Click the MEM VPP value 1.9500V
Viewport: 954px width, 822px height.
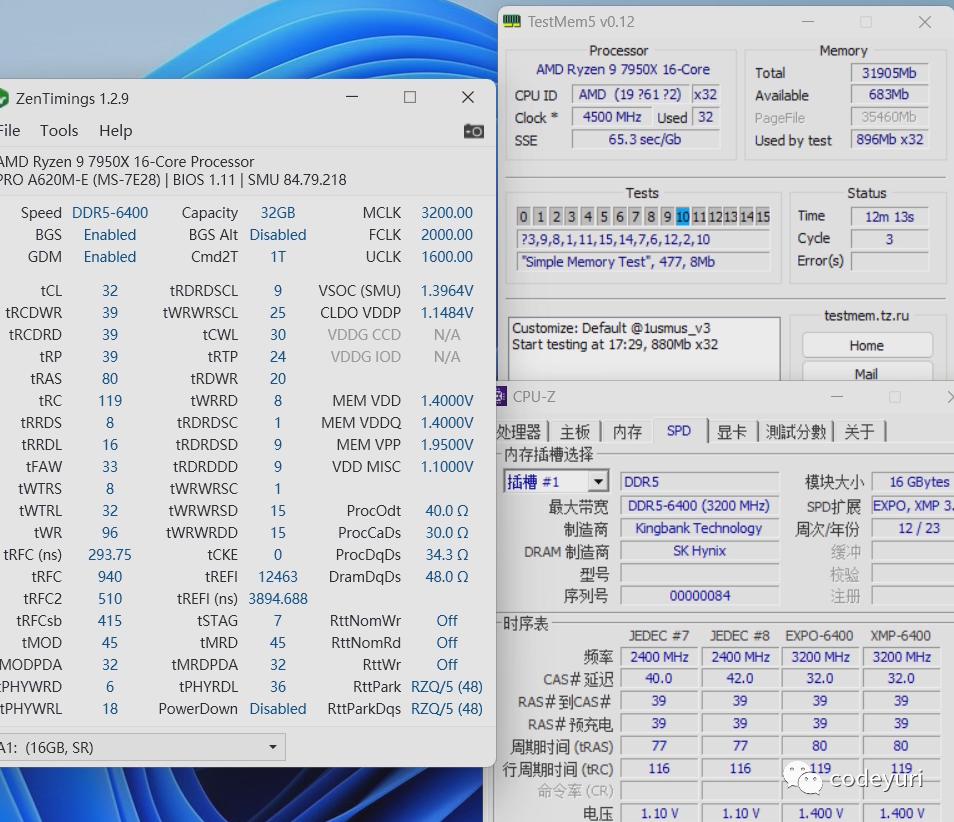pyautogui.click(x=447, y=445)
